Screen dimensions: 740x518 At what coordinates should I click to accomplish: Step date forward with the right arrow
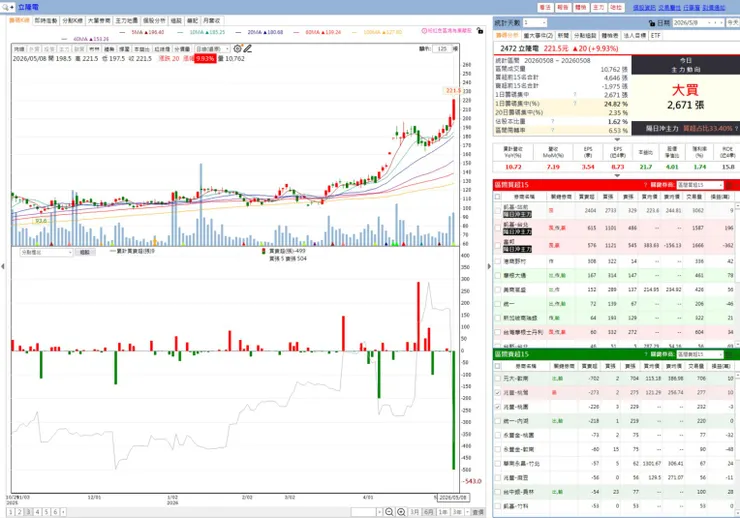pyautogui.click(x=721, y=23)
